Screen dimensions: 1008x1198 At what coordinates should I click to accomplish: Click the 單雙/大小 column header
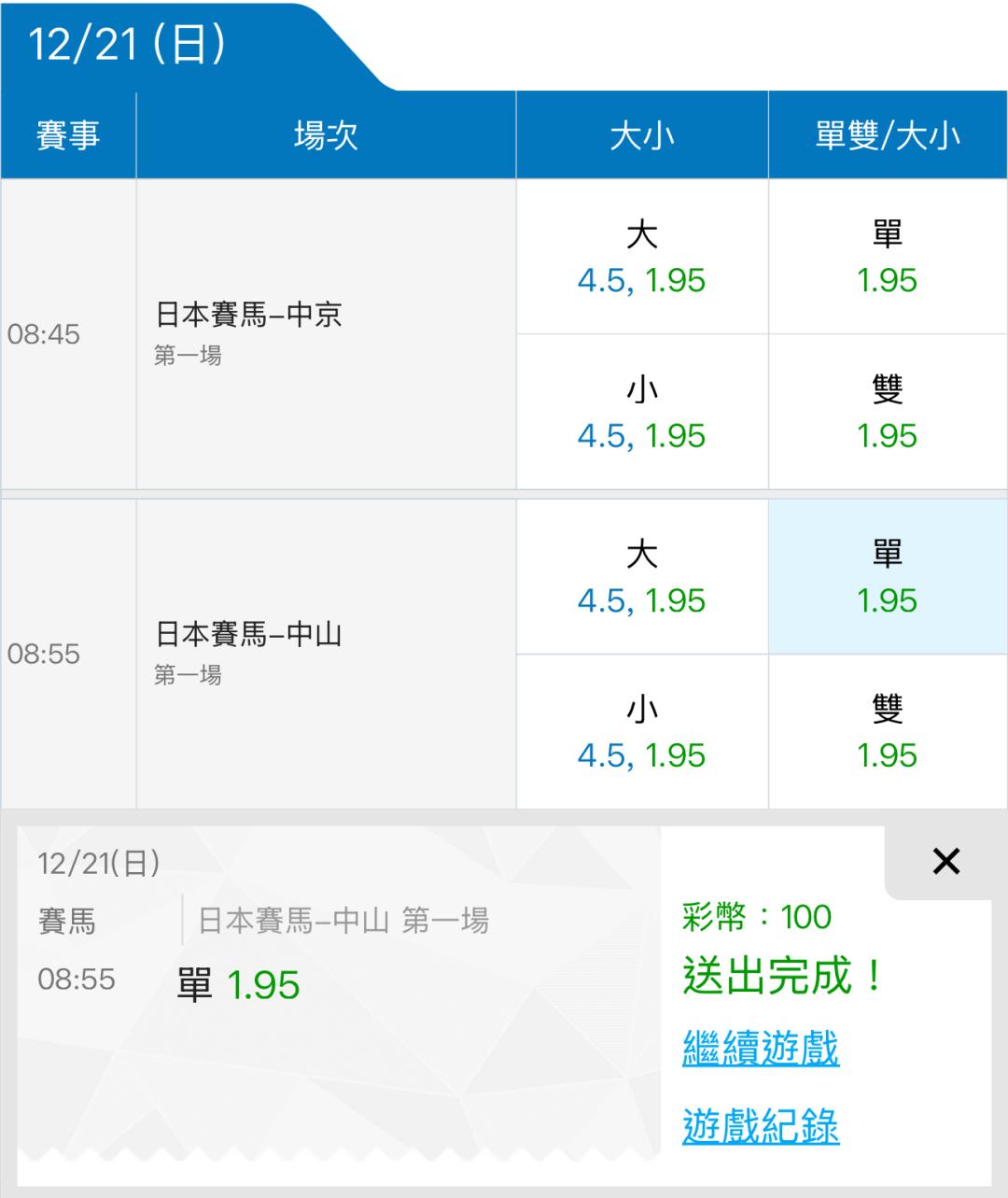pyautogui.click(x=887, y=136)
